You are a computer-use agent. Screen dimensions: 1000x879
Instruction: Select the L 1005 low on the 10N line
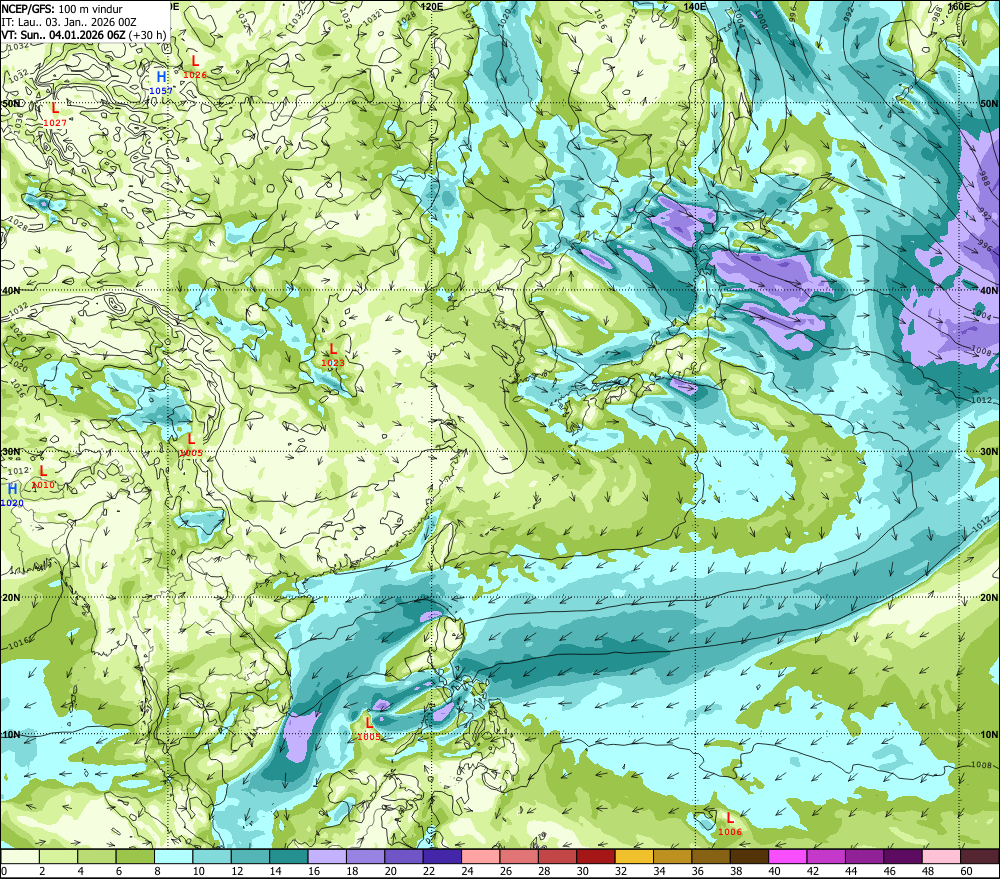(369, 729)
